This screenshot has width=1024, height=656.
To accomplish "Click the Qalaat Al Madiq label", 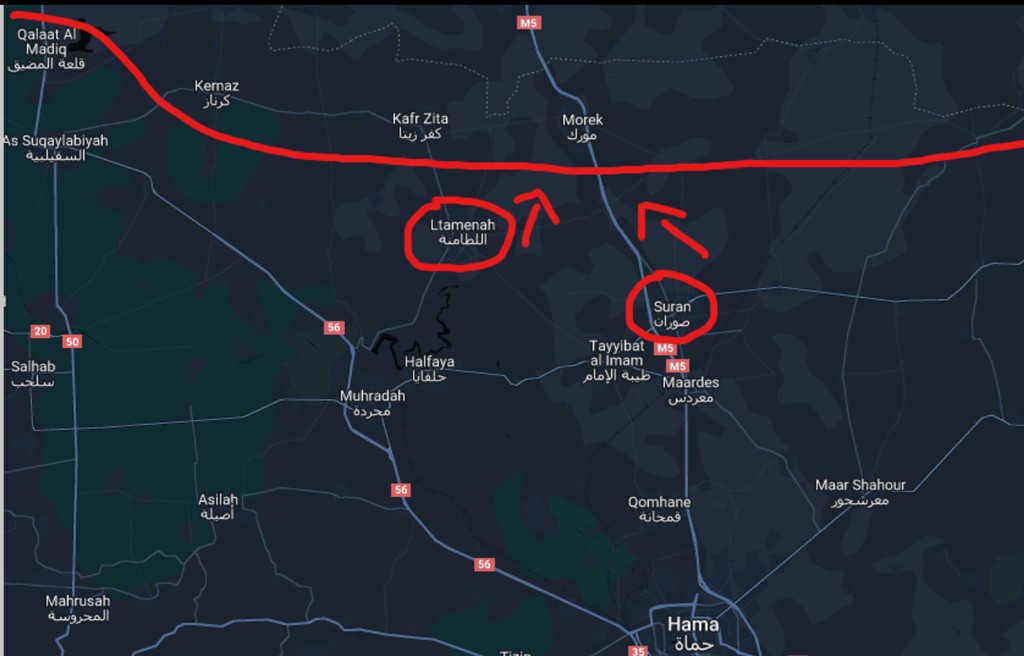I will pos(46,49).
